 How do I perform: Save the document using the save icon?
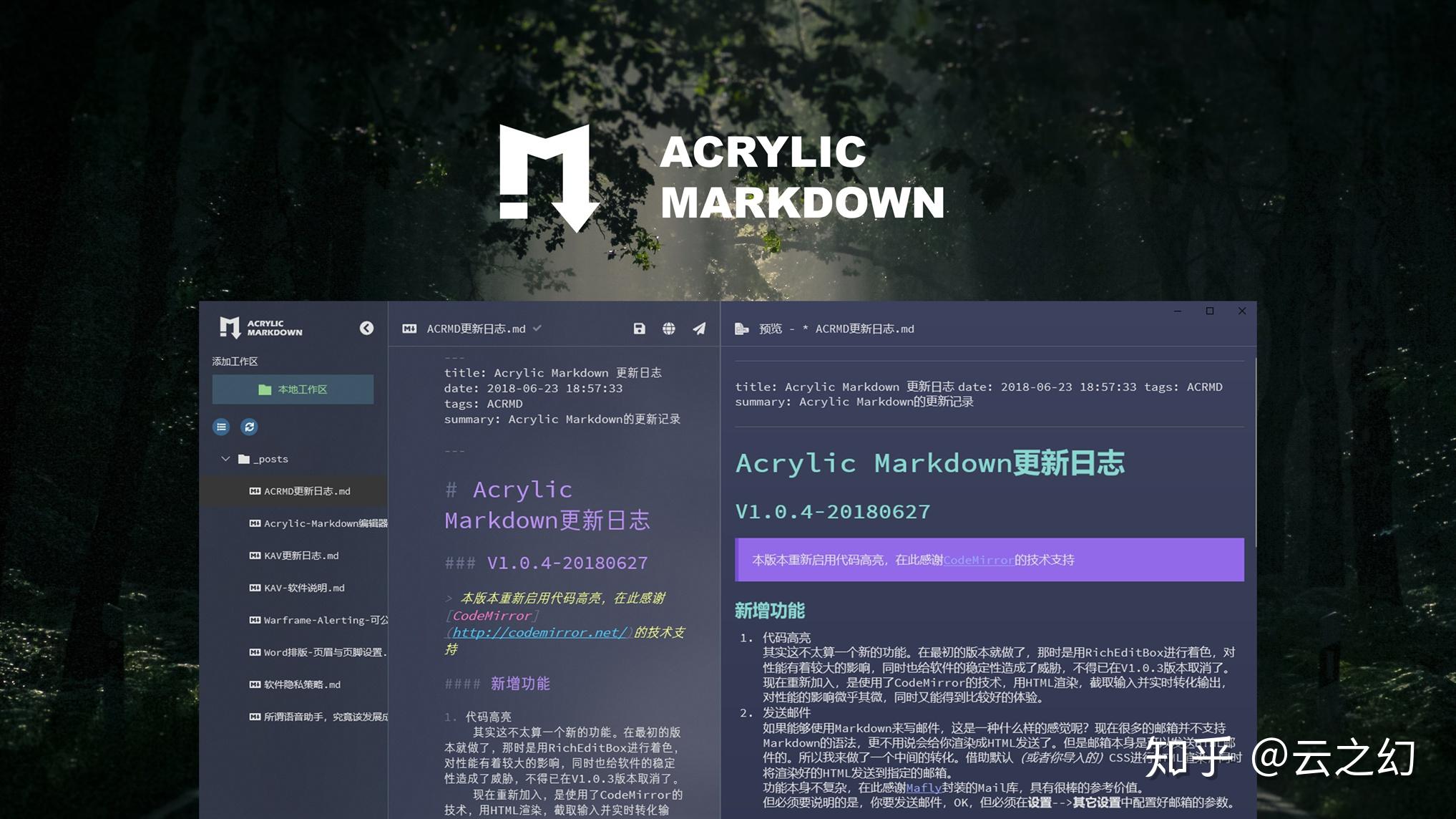point(639,329)
